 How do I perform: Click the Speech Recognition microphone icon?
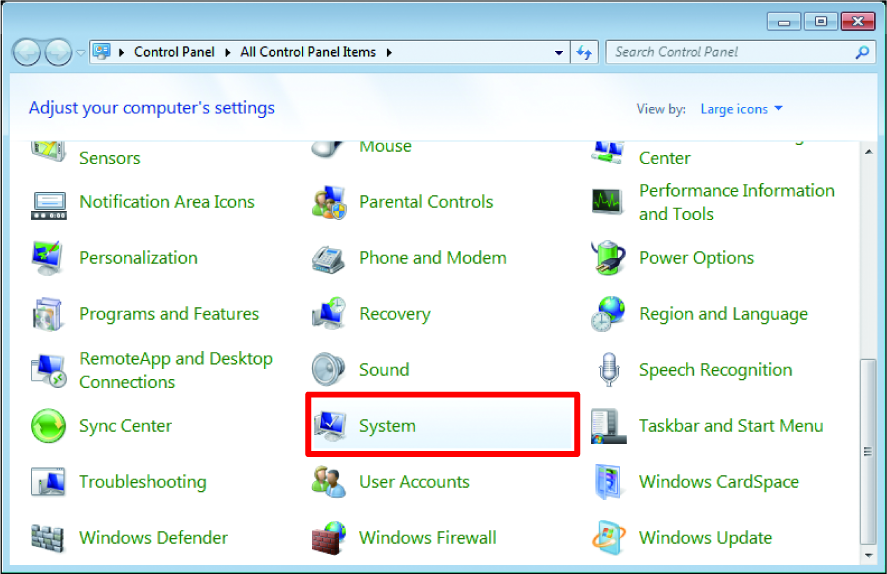608,370
